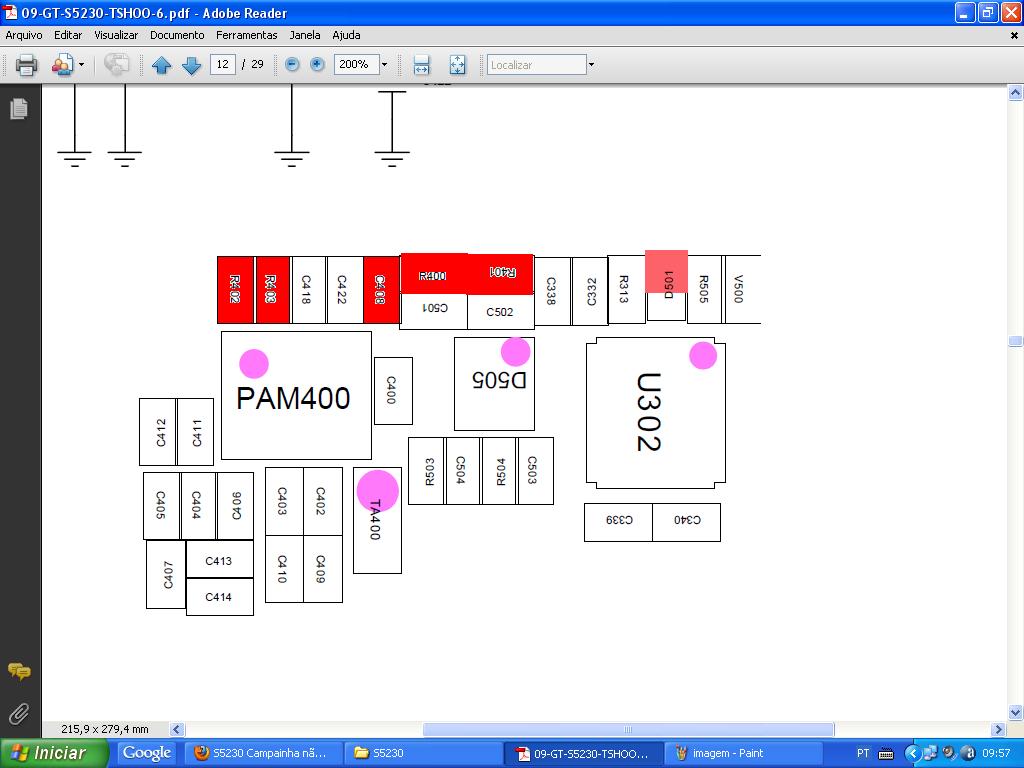Screen dimensions: 1024x768
Task: Click the red R400 component box
Action: coord(434,274)
